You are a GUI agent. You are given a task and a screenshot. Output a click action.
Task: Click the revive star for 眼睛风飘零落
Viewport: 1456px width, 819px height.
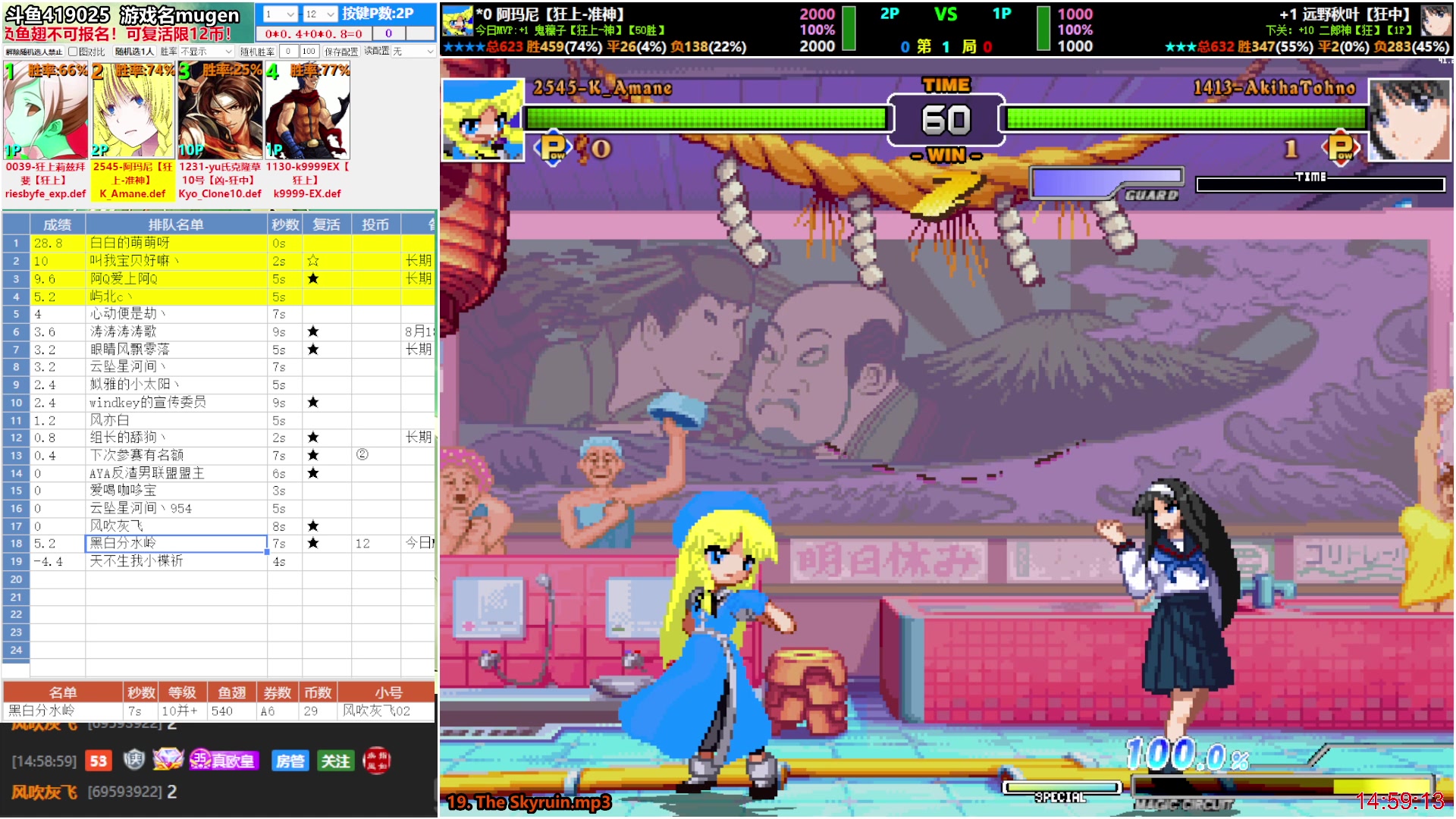tap(313, 350)
